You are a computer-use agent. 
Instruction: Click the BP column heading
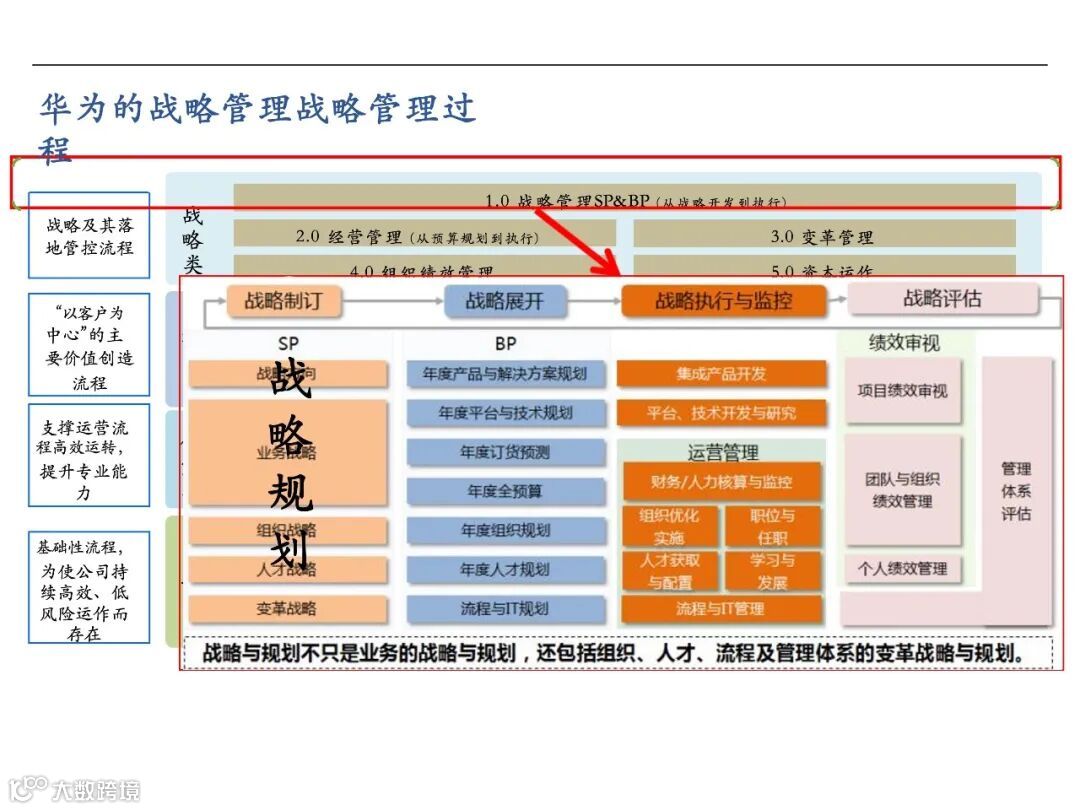click(x=505, y=343)
